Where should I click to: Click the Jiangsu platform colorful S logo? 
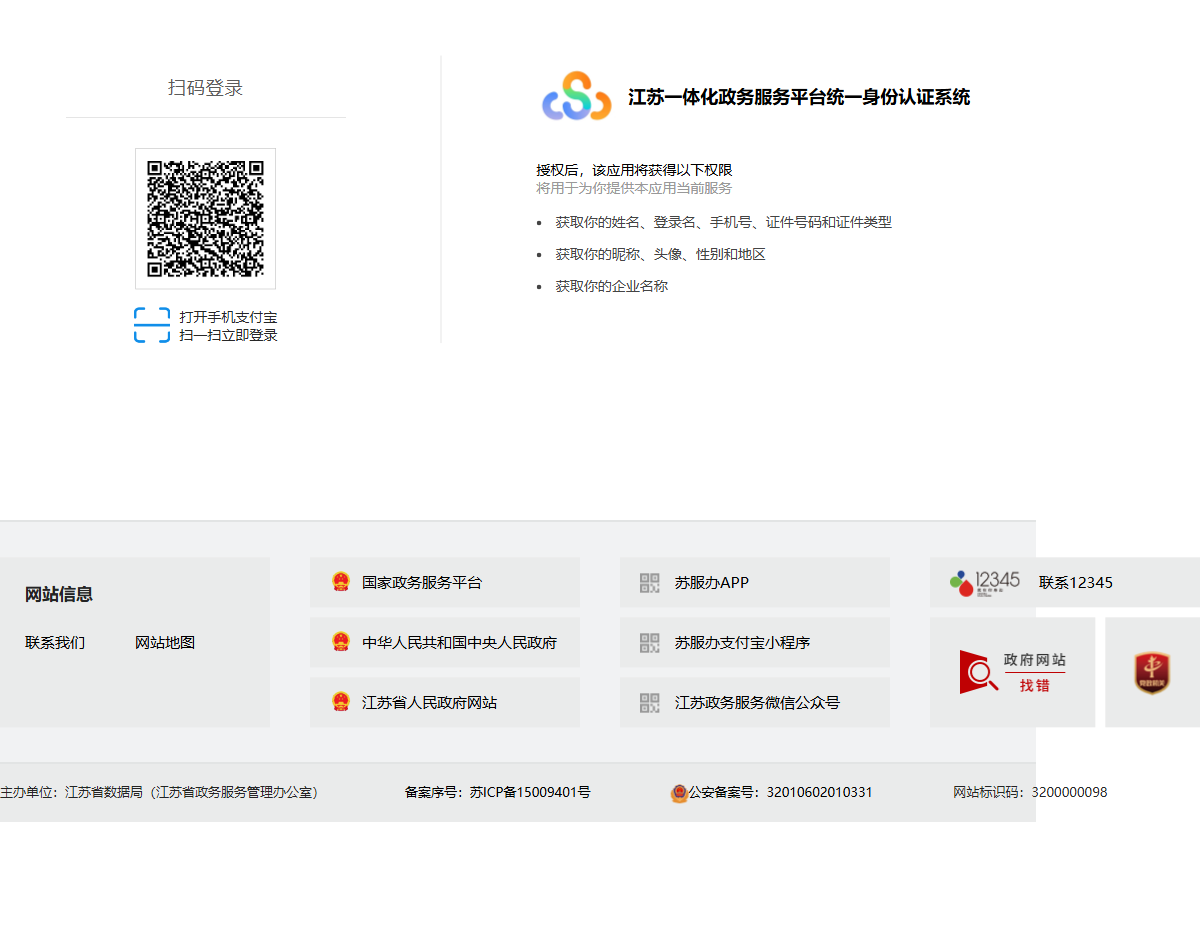(x=576, y=97)
